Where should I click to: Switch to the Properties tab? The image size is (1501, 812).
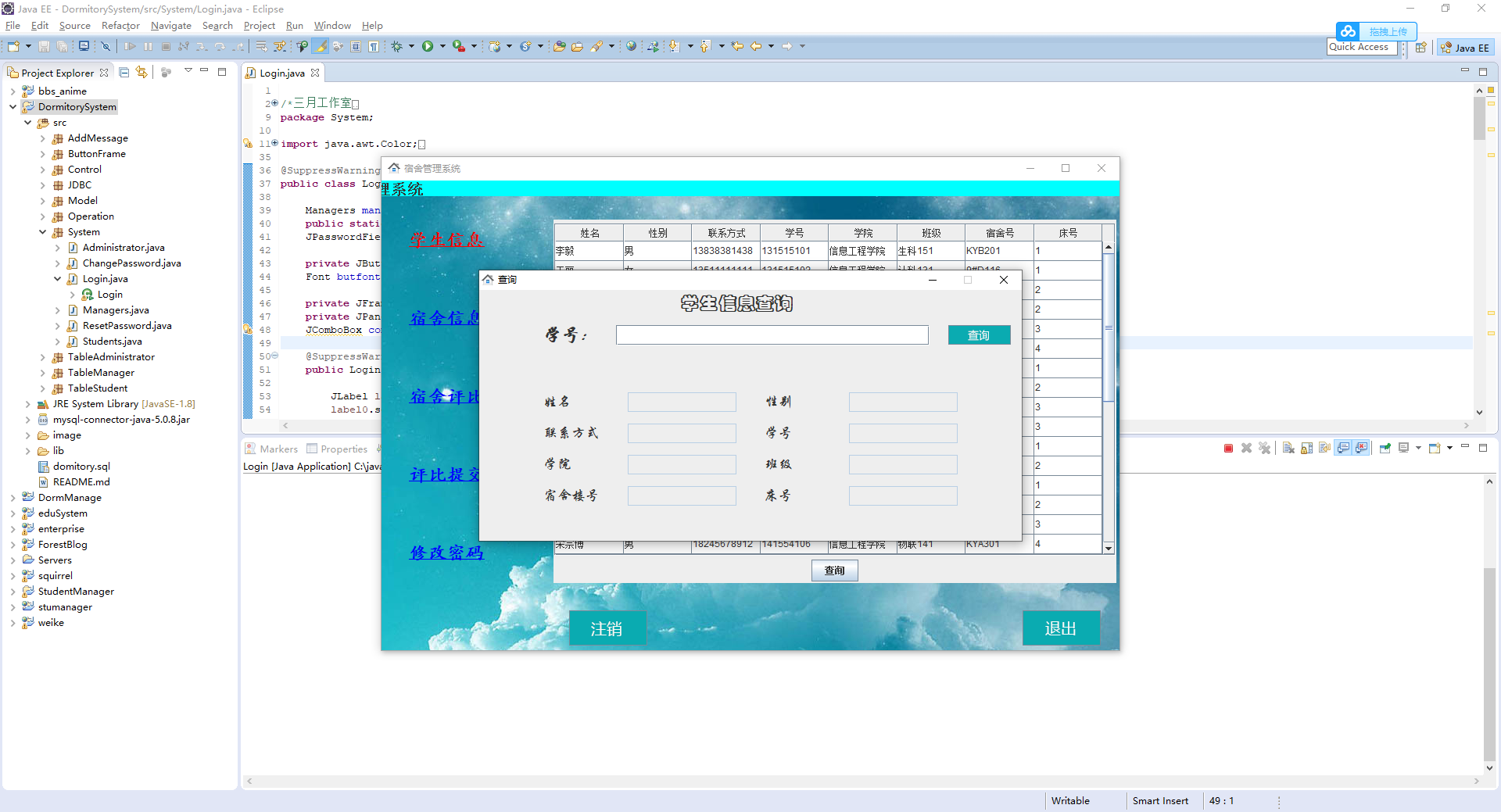(x=337, y=449)
